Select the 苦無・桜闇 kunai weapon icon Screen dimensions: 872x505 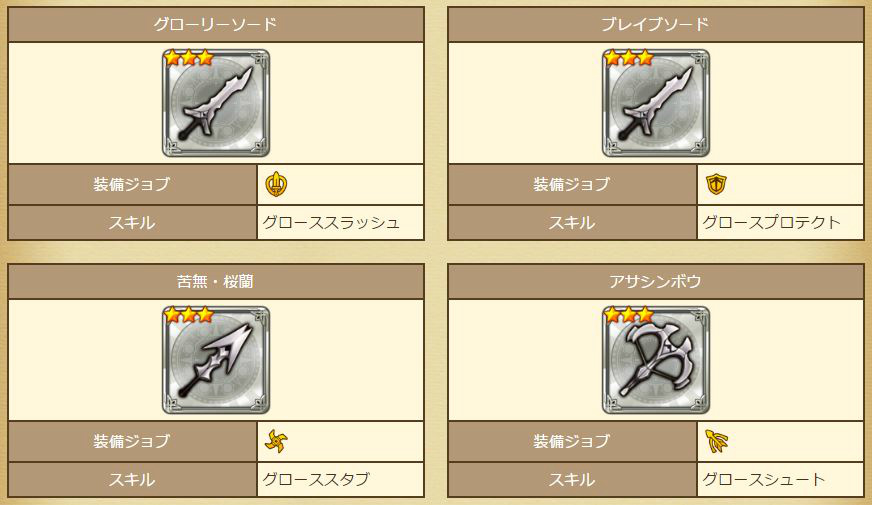coord(216,360)
